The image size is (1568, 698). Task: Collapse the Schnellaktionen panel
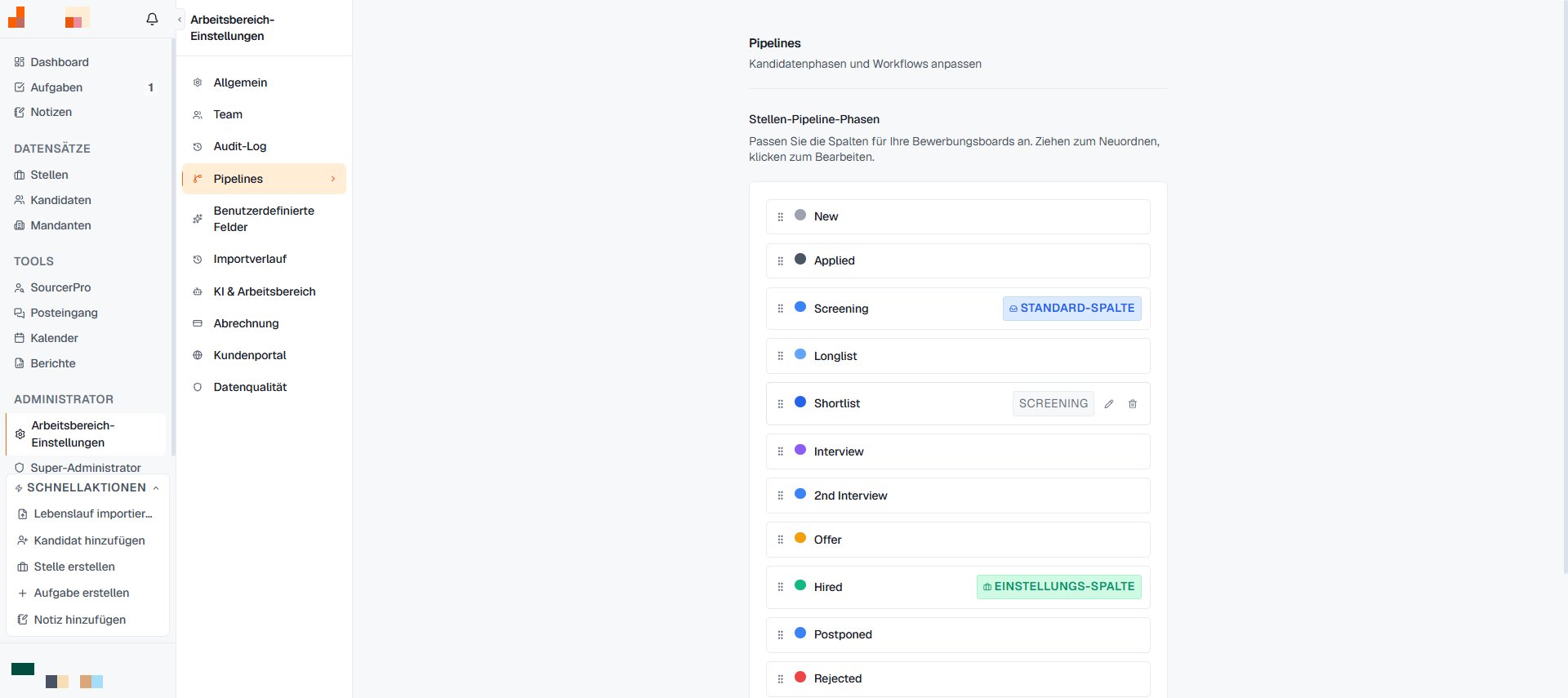point(156,488)
